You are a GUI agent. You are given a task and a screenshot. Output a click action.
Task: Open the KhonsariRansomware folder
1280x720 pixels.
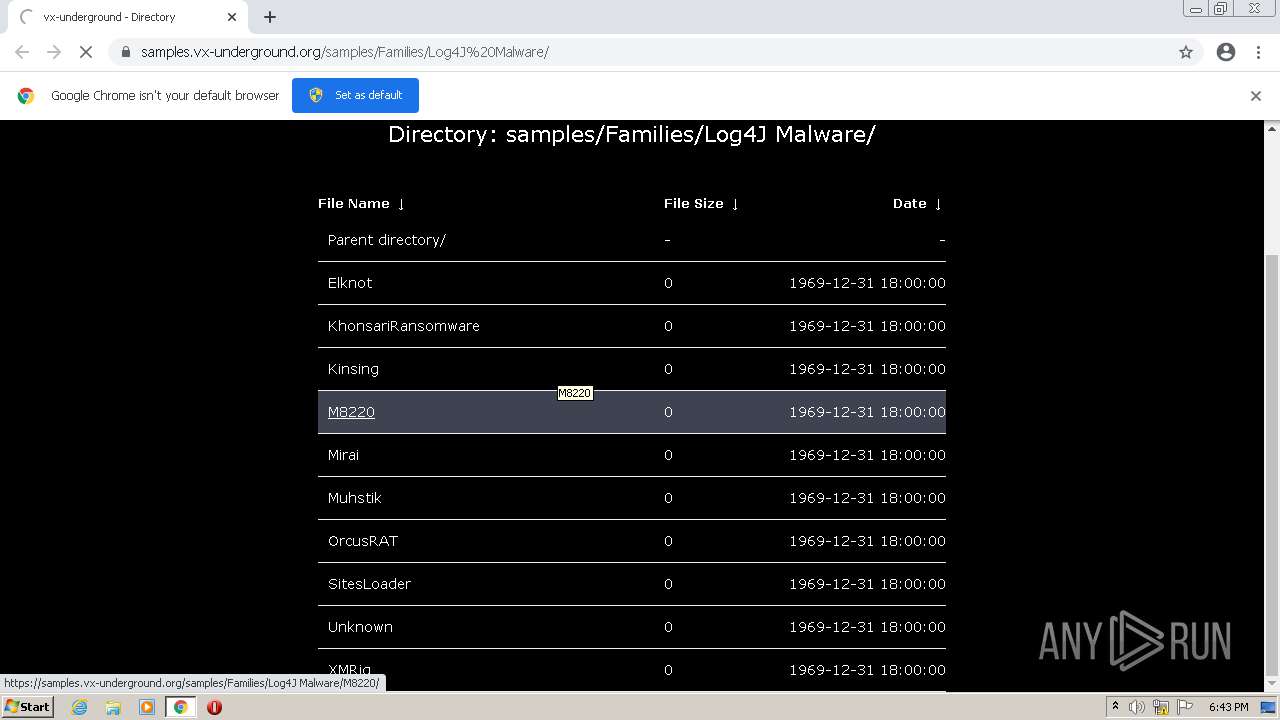(404, 326)
